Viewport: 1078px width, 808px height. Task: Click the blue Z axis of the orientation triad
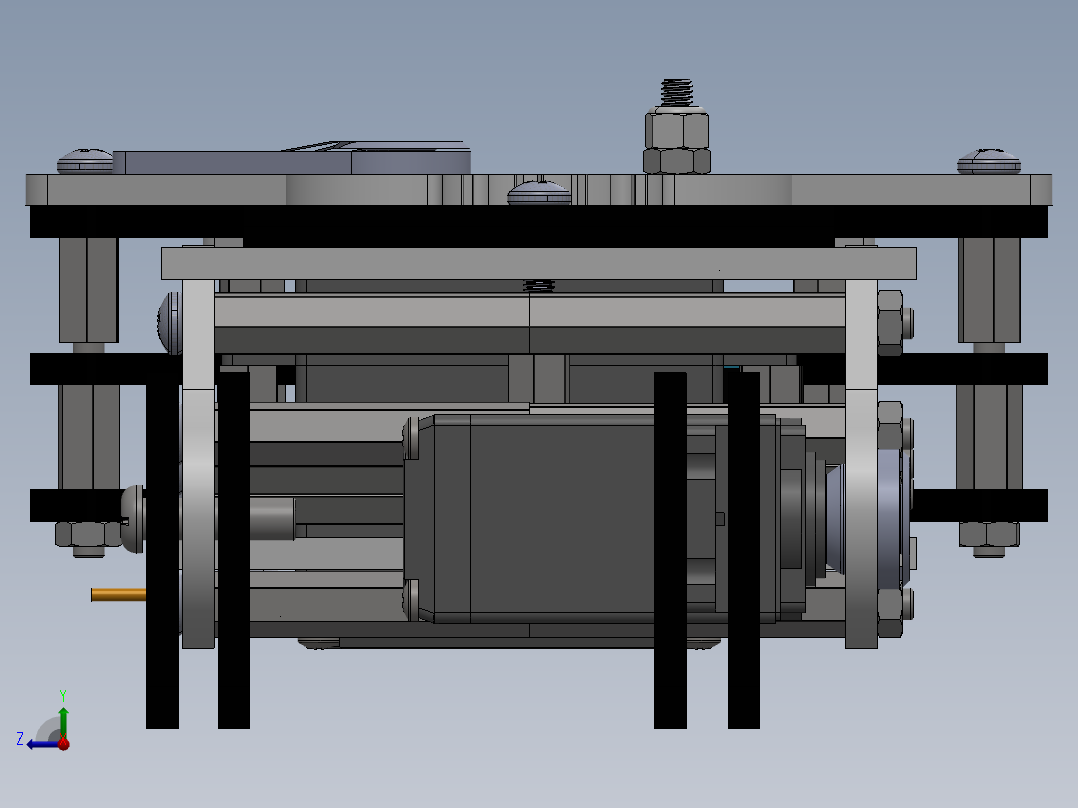tap(41, 745)
